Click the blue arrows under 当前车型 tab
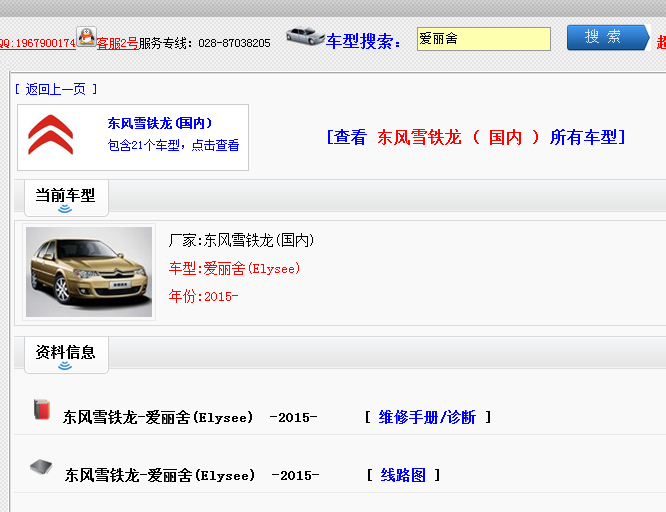This screenshot has width=666, height=512. [65, 208]
